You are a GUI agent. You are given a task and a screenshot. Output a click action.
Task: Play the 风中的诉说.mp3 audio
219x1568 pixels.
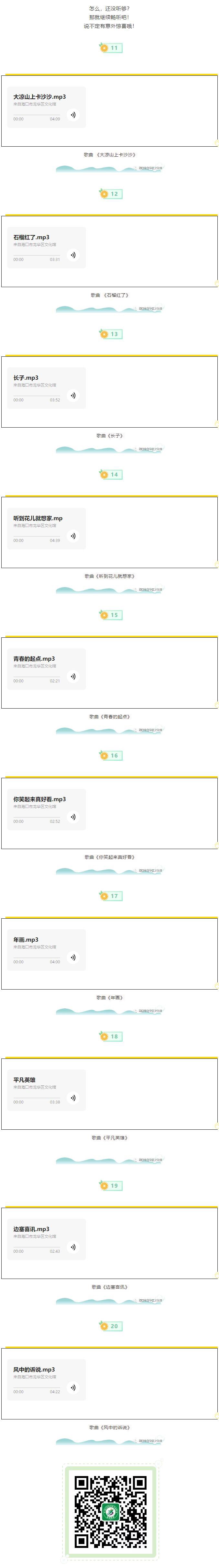coord(73,1388)
